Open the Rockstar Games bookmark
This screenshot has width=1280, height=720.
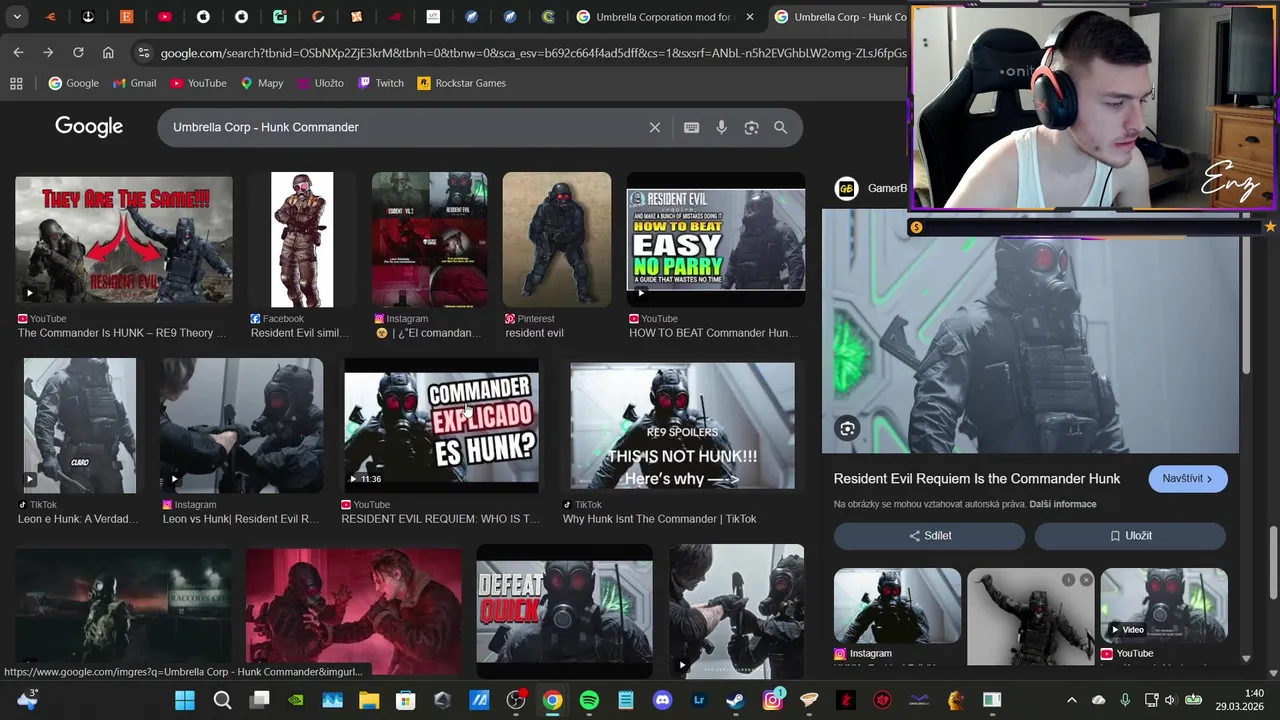[462, 83]
